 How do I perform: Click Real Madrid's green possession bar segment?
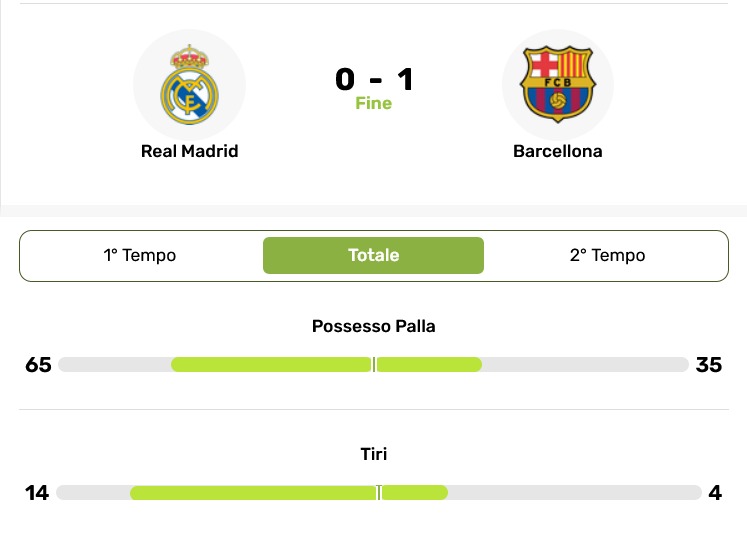point(271,364)
